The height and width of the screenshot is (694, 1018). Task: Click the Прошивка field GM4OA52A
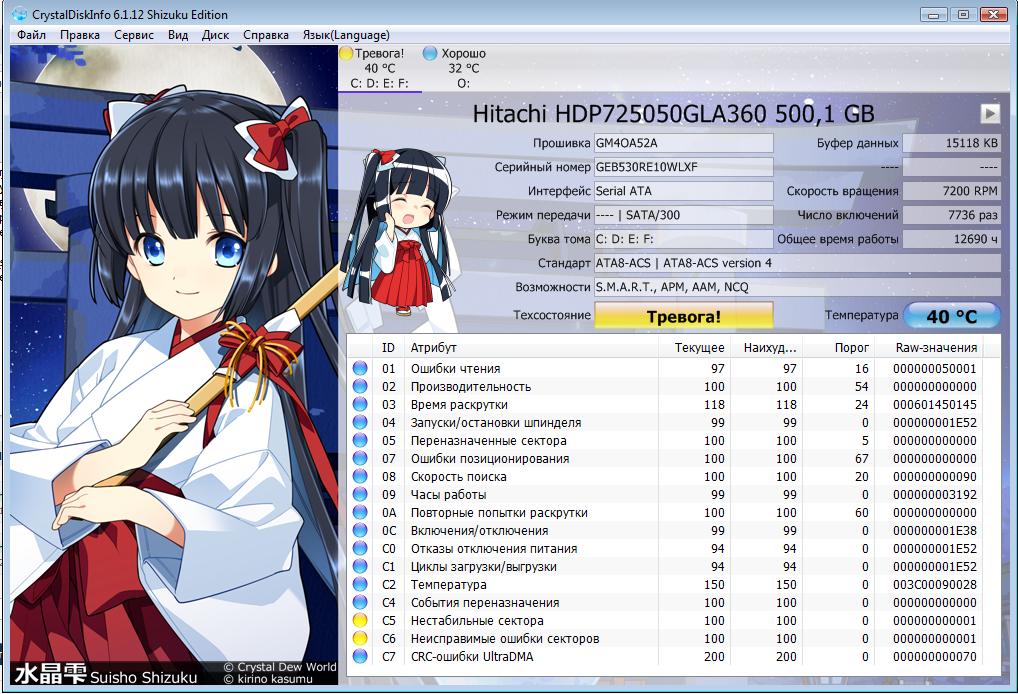pos(684,143)
